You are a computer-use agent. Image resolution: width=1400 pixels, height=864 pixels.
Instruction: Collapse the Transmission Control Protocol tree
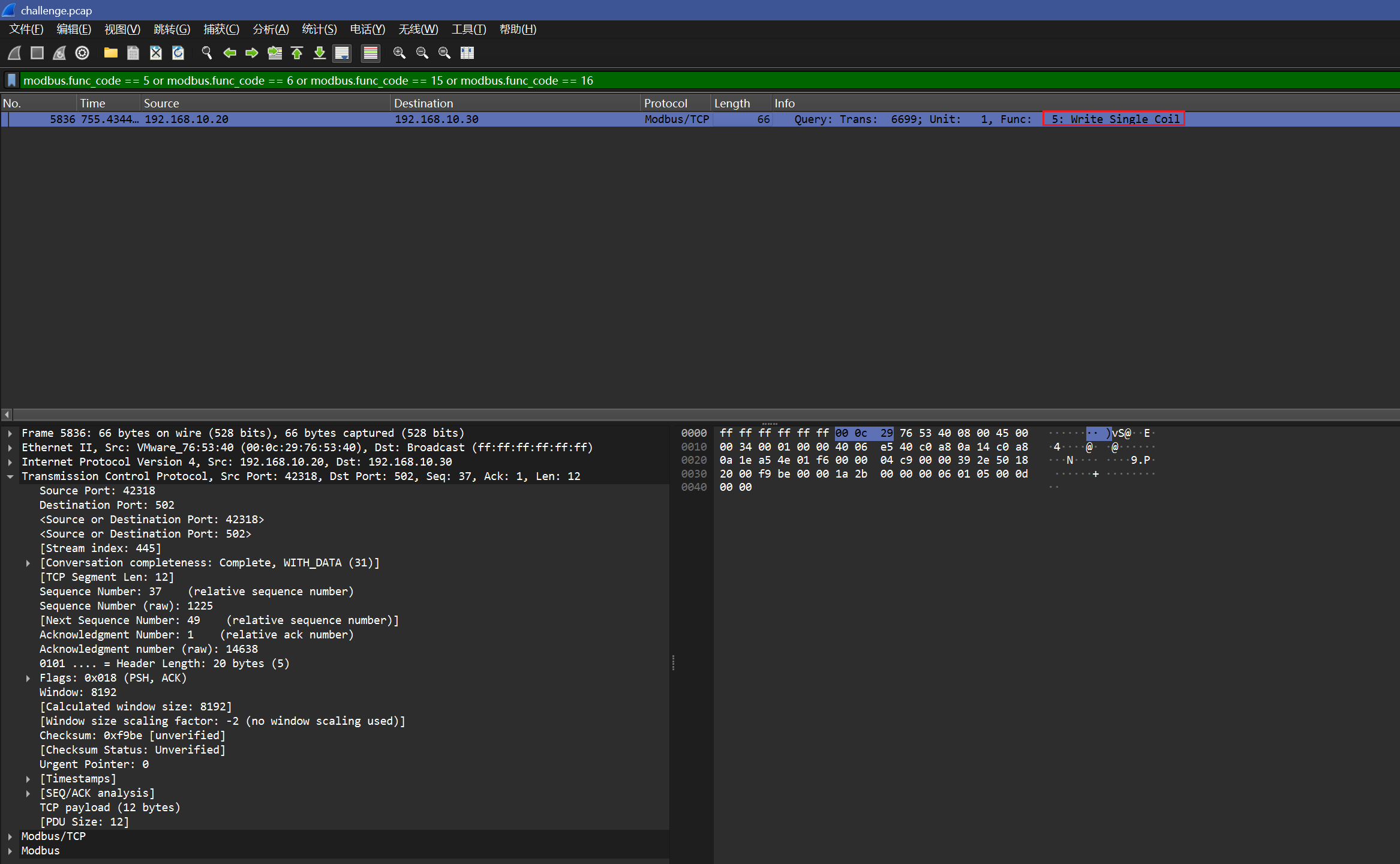10,476
